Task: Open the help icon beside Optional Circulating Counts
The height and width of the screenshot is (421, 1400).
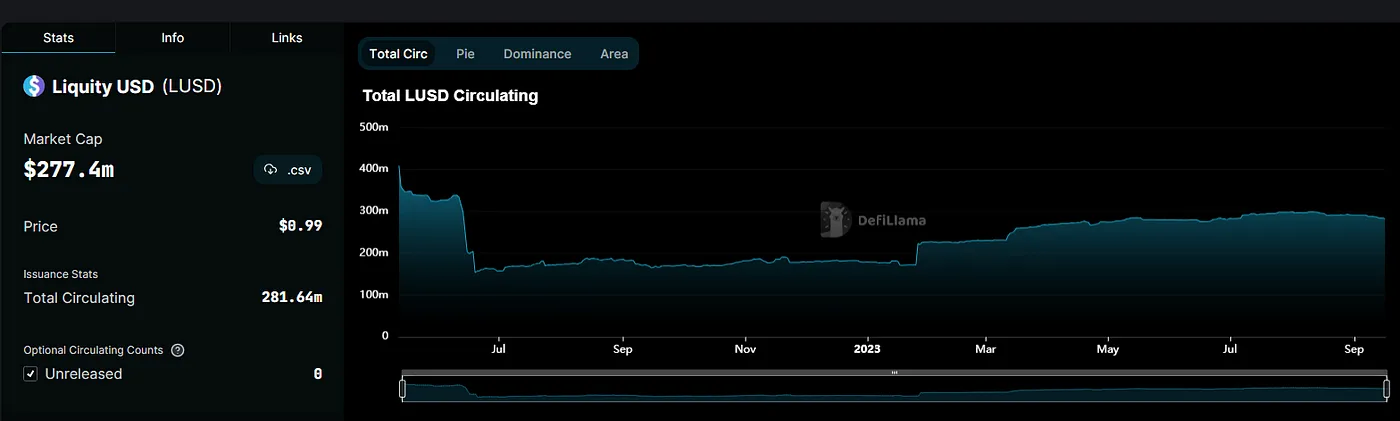Action: pos(178,351)
